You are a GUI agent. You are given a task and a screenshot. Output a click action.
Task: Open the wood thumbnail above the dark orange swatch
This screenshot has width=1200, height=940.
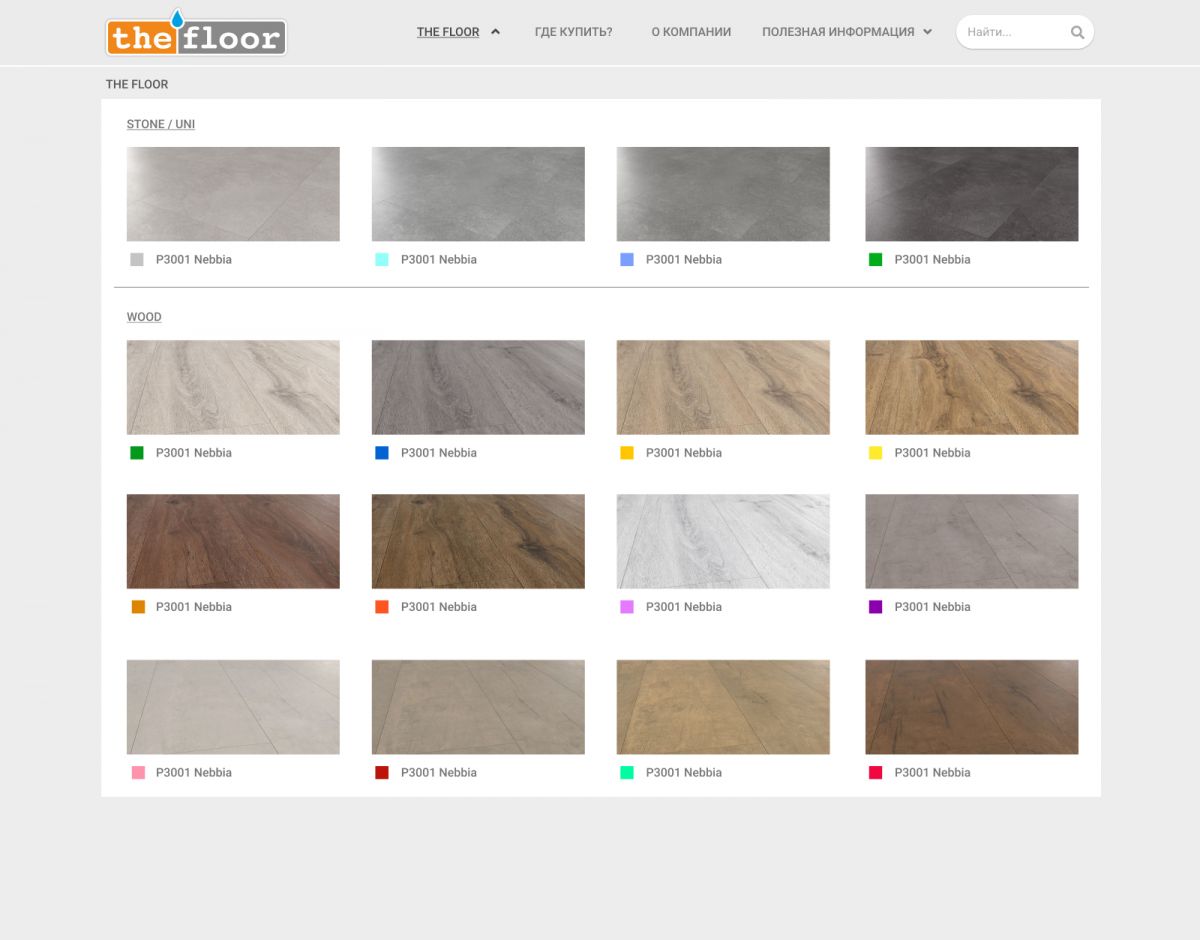233,541
